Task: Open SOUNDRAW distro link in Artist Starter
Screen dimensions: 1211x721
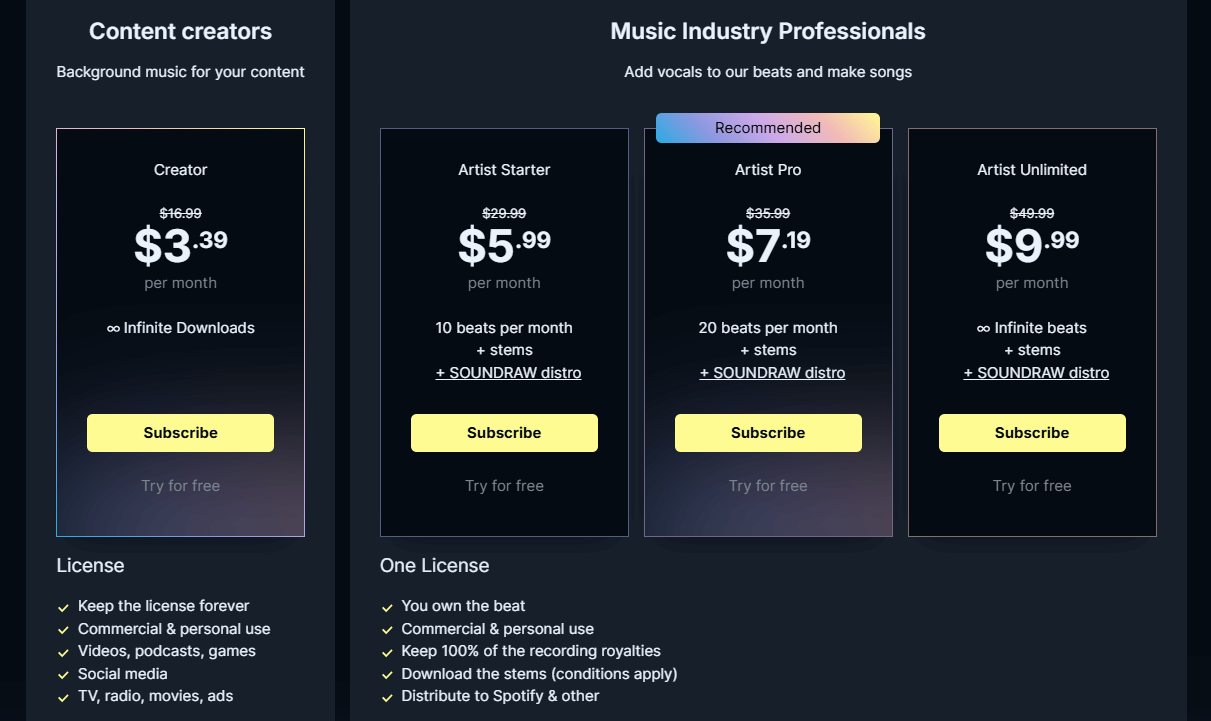Action: pyautogui.click(x=508, y=373)
